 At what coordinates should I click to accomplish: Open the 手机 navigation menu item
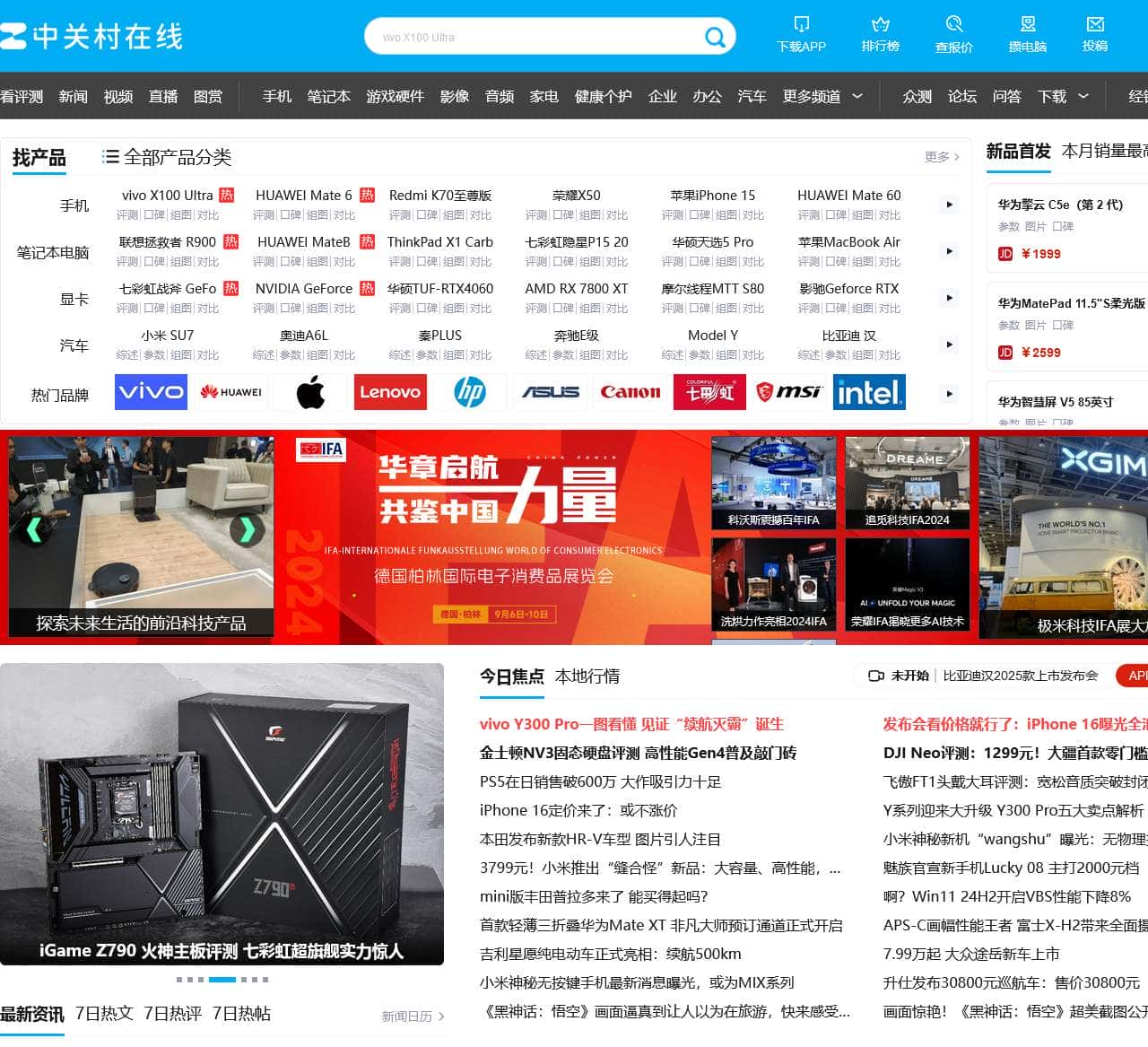point(277,96)
